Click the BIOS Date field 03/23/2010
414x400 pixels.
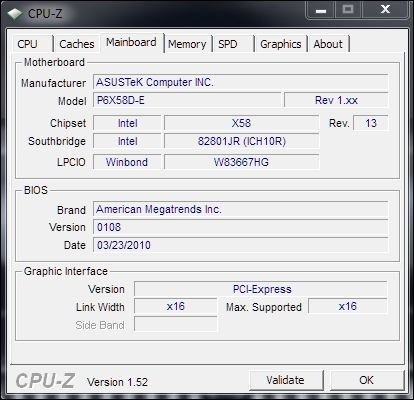pyautogui.click(x=240, y=245)
